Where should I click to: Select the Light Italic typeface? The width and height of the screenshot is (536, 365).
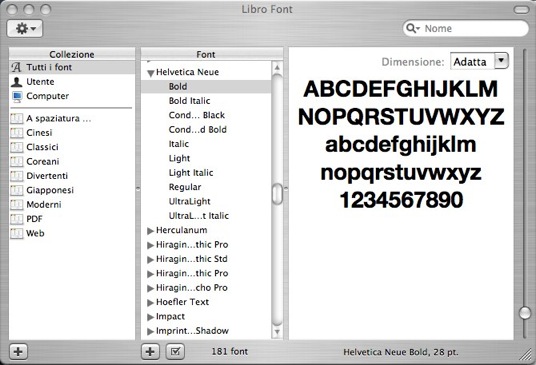click(206, 173)
